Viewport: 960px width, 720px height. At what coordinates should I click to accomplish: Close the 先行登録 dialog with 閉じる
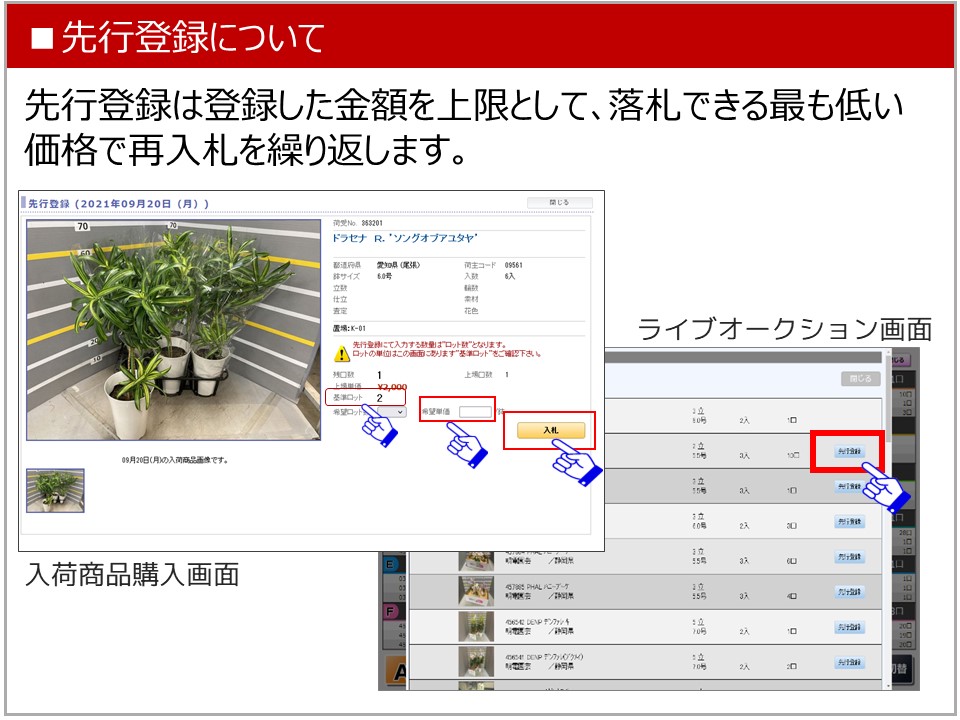pos(559,203)
